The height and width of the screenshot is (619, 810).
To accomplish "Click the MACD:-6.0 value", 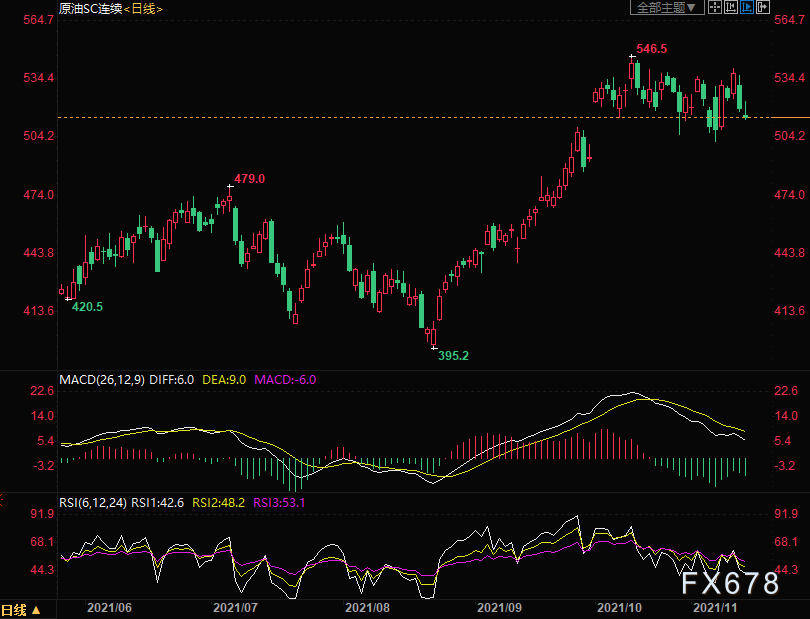I will [285, 380].
